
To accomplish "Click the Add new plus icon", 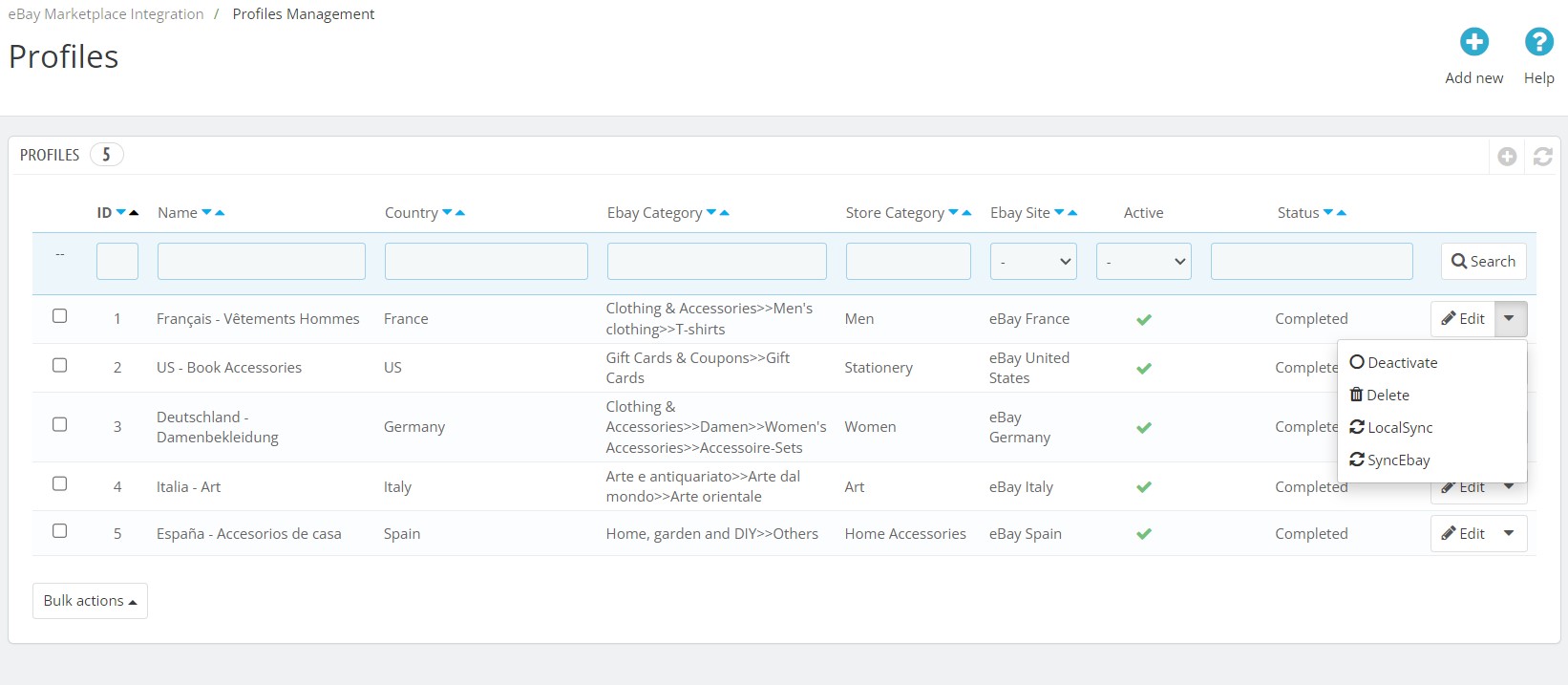I will click(x=1473, y=42).
